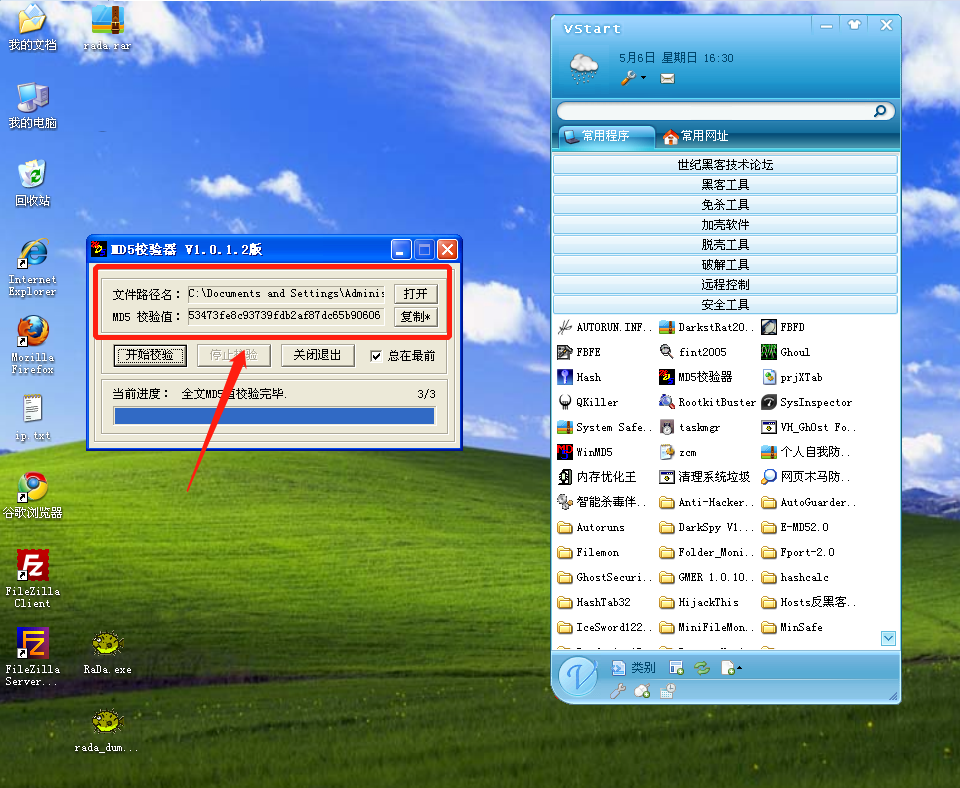Screen dimensions: 960x788
Task: Click the round VStart main menu button
Action: (577, 676)
